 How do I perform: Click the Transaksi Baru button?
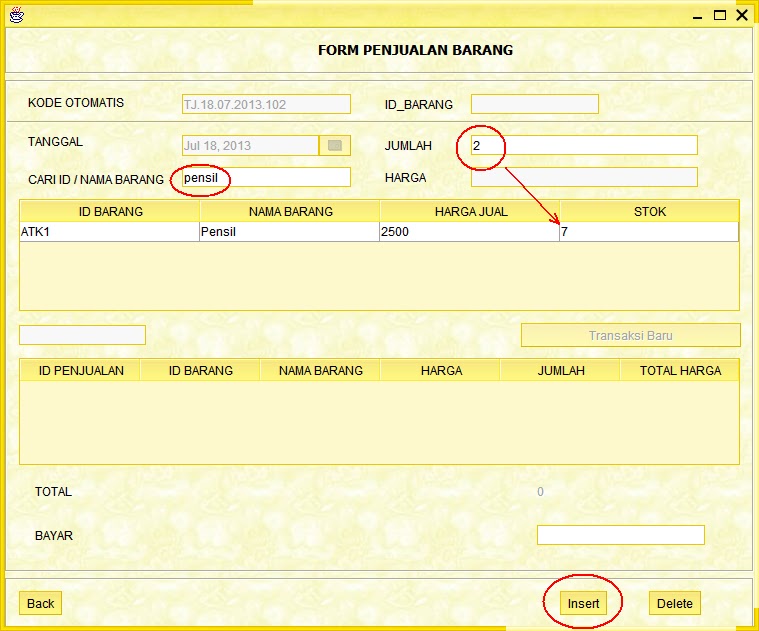click(631, 335)
